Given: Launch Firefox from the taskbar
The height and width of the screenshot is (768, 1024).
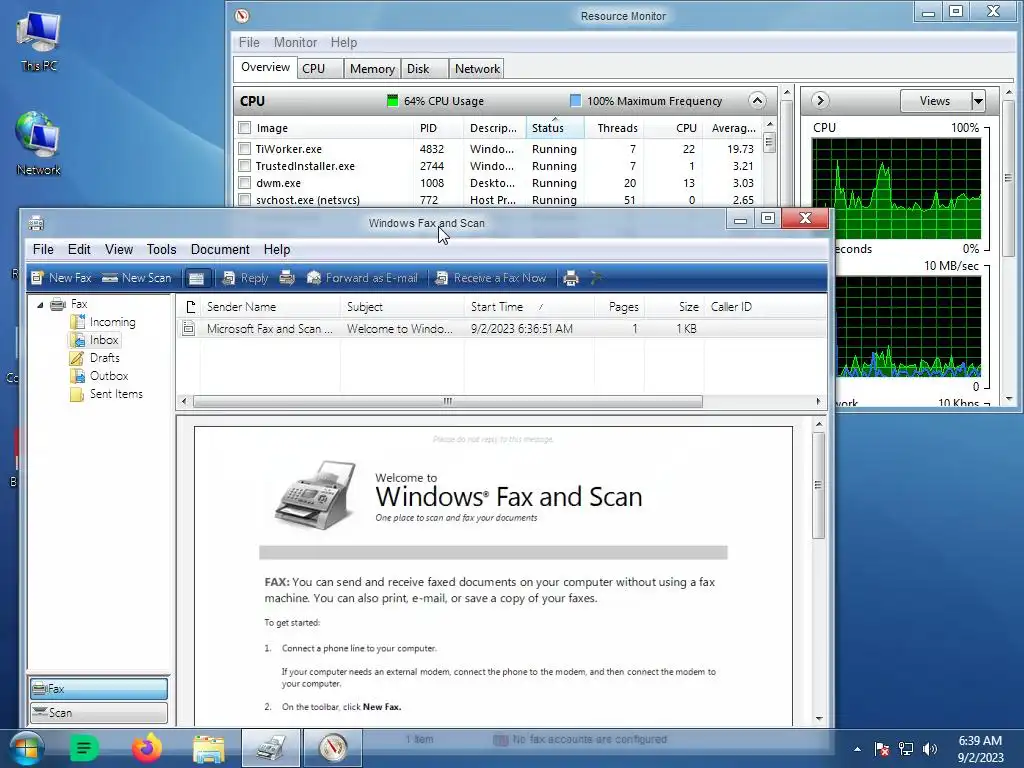Looking at the screenshot, I should pos(147,748).
